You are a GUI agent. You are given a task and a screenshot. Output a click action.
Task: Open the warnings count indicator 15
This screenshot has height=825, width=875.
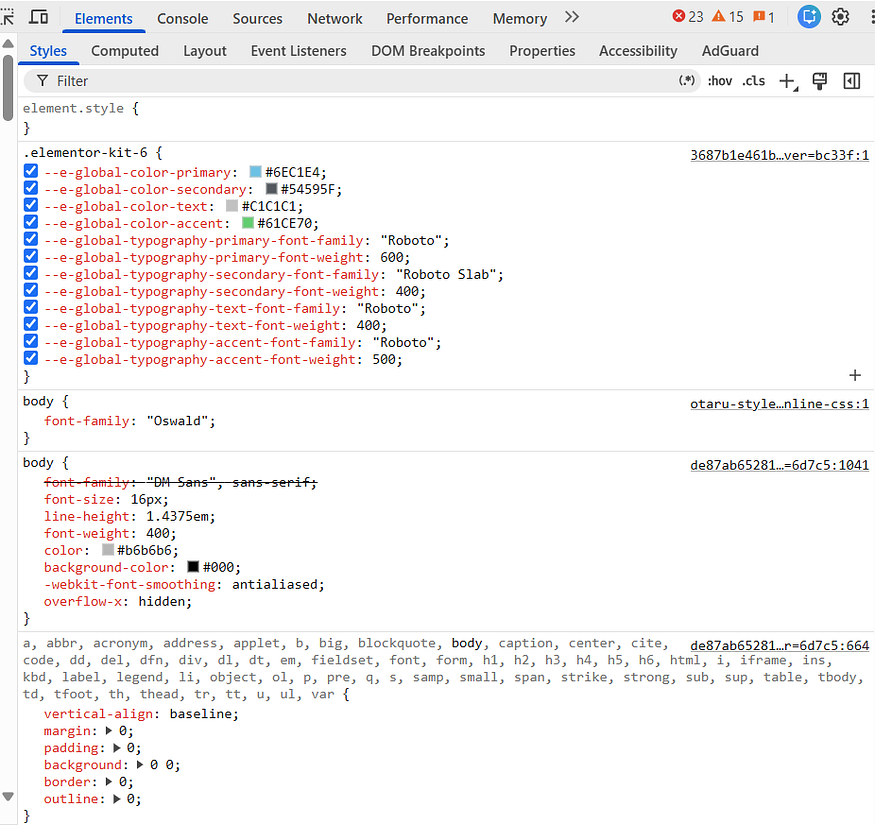(x=728, y=17)
